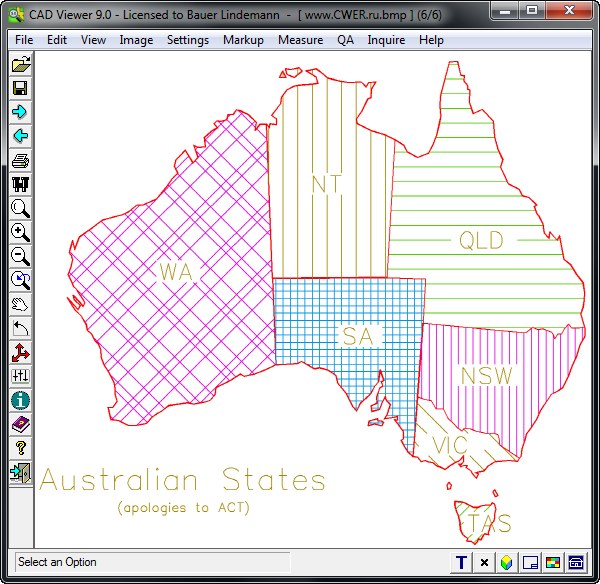Toggle the text T button in status bar
The width and height of the screenshot is (600, 584).
[462, 563]
